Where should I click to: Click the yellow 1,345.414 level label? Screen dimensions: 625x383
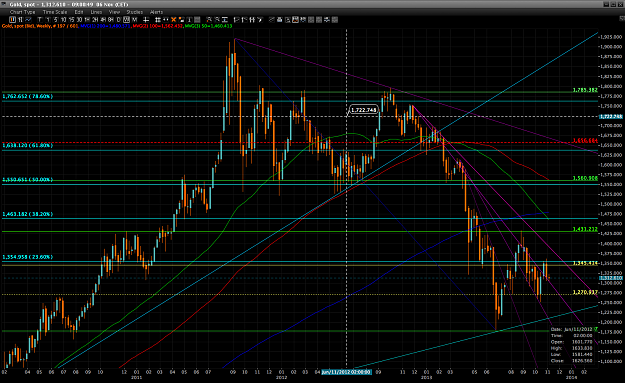(585, 263)
